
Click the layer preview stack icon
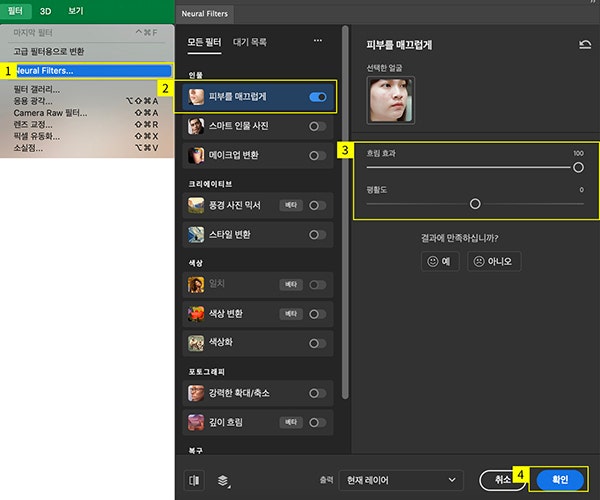coord(223,480)
